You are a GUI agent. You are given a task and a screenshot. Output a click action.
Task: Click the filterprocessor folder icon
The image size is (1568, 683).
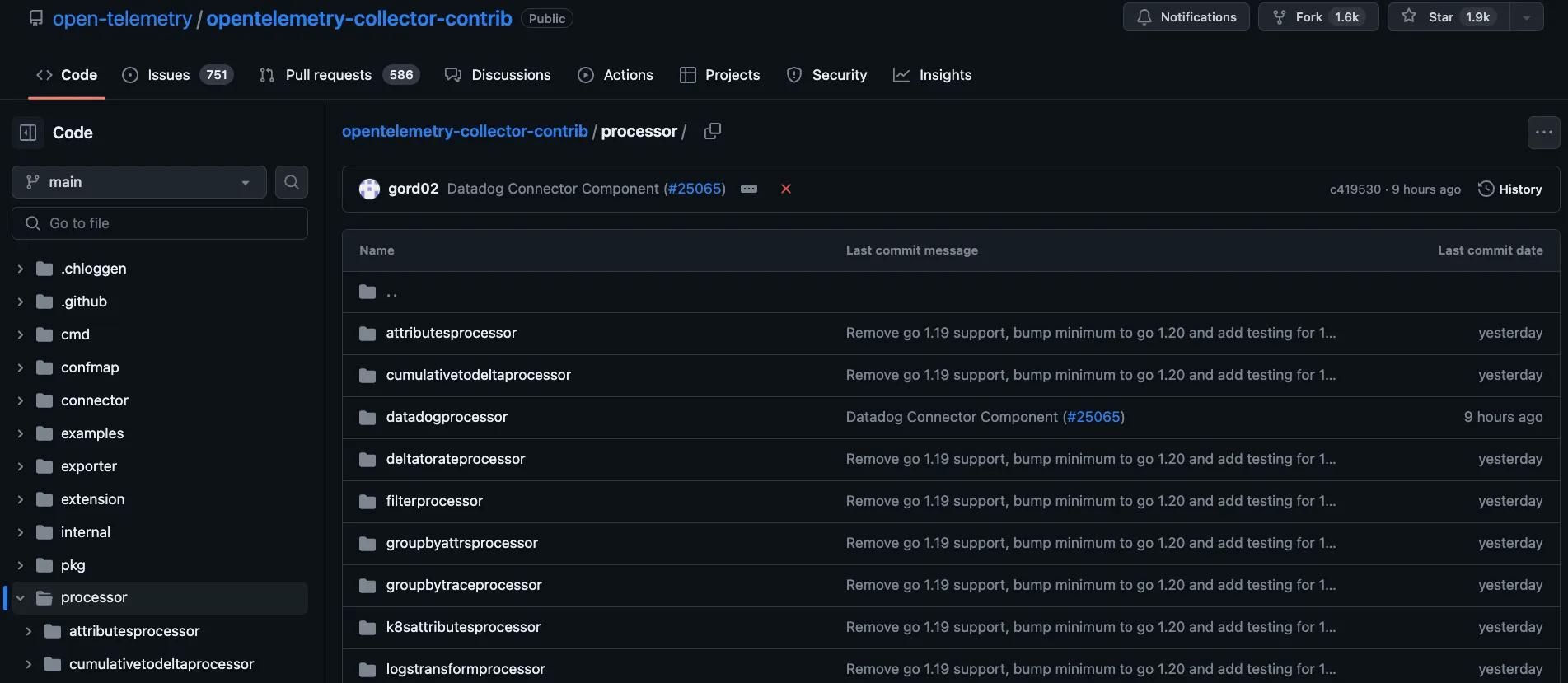tap(367, 502)
